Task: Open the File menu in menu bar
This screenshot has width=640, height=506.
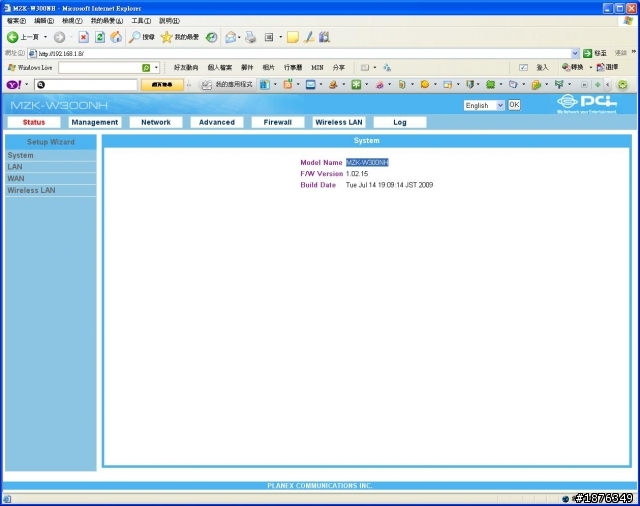Action: (16, 21)
